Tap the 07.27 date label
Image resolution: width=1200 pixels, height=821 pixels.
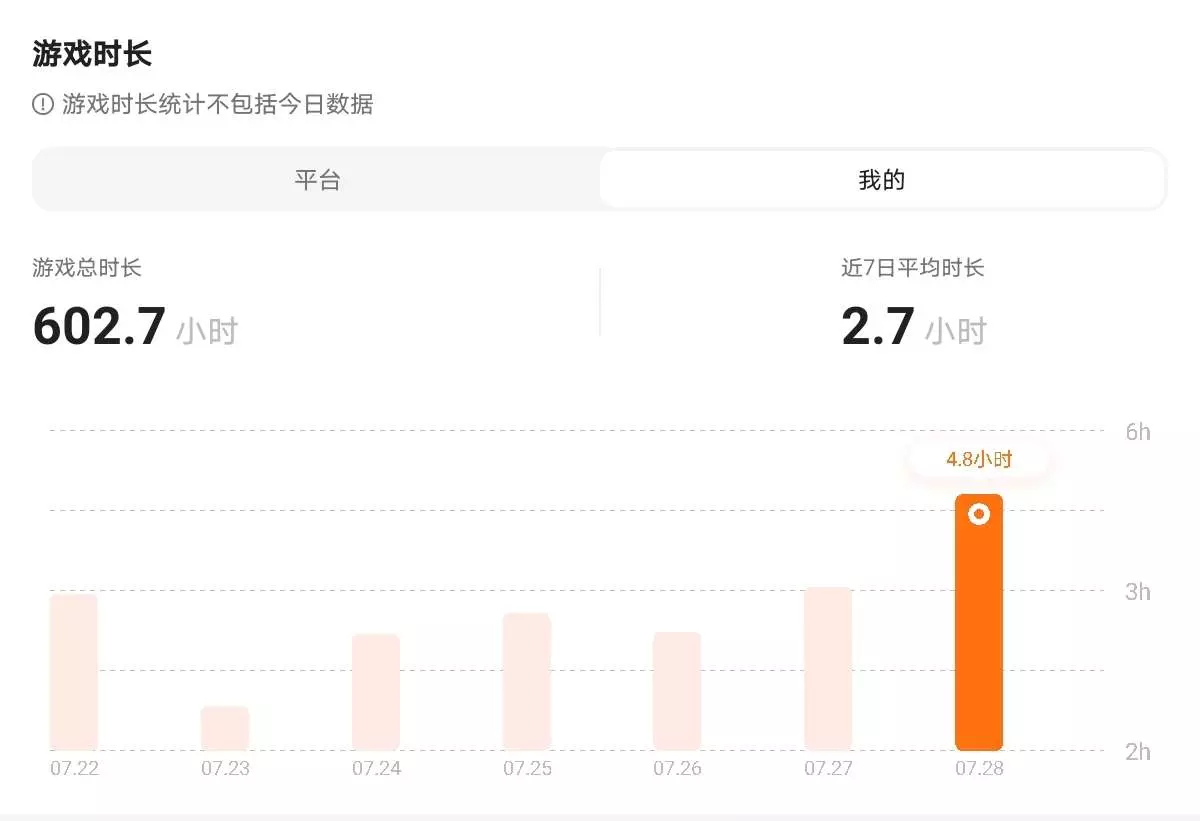pos(828,769)
